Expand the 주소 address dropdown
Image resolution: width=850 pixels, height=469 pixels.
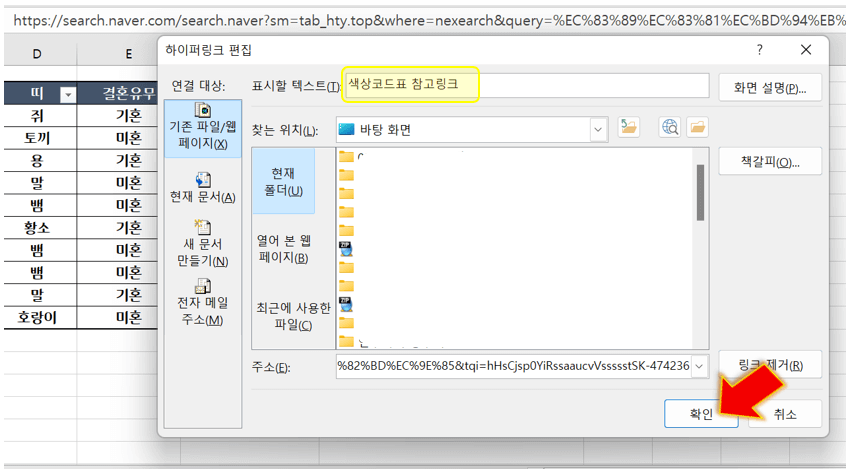(x=699, y=366)
